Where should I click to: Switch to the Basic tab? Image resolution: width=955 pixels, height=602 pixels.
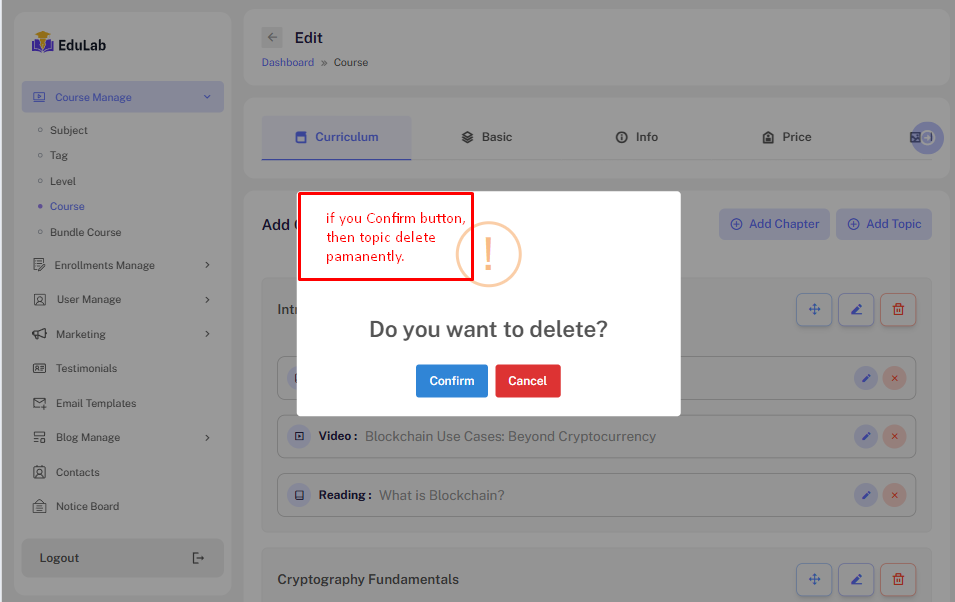487,137
